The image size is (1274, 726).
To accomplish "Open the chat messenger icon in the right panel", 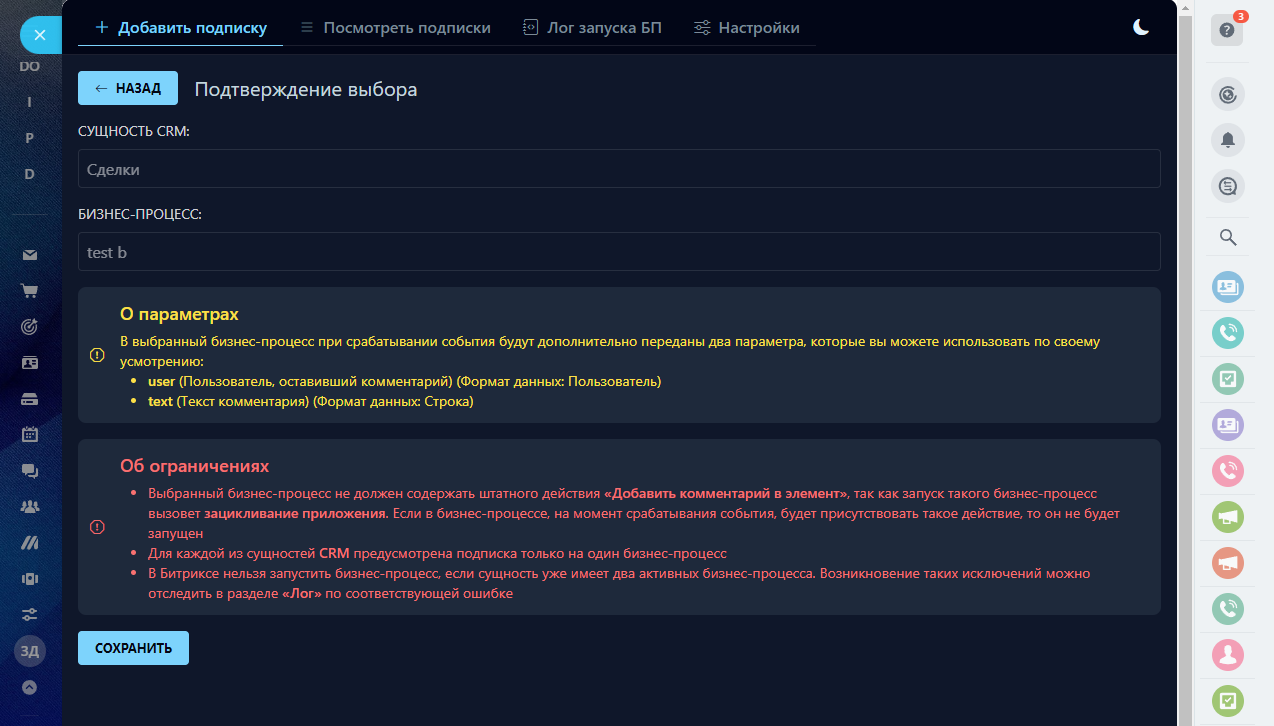I will coord(1228,185).
